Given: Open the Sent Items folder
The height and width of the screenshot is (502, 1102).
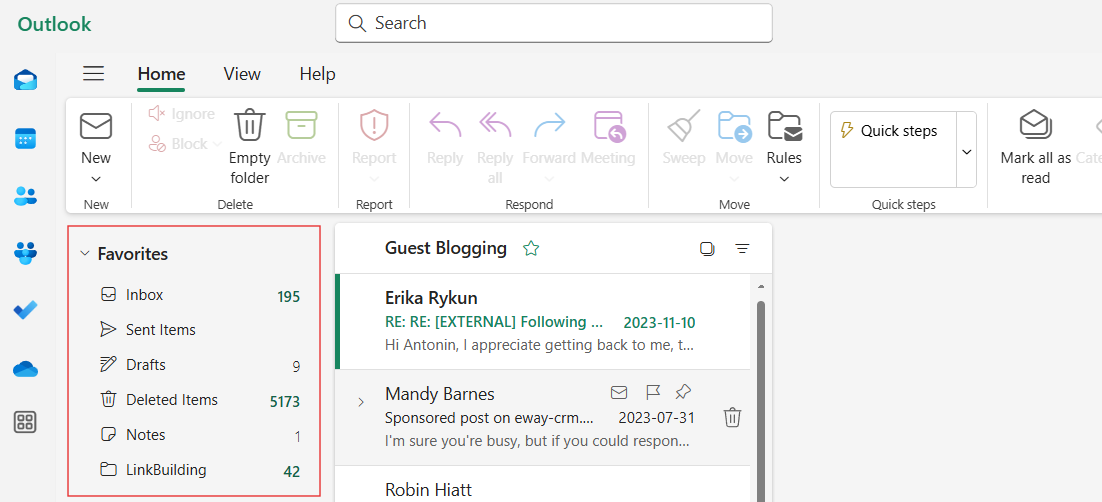Looking at the screenshot, I should (194, 330).
